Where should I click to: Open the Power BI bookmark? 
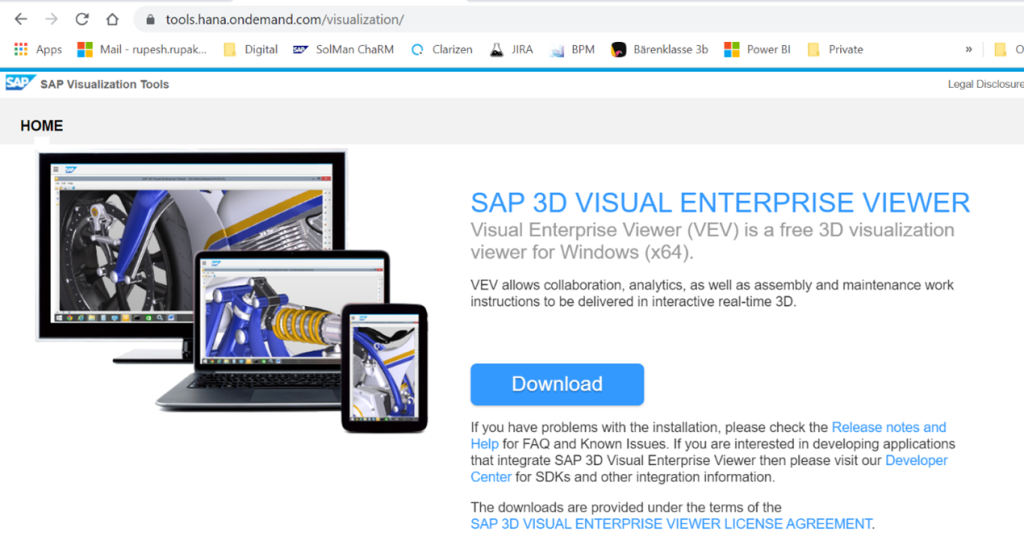[x=757, y=49]
